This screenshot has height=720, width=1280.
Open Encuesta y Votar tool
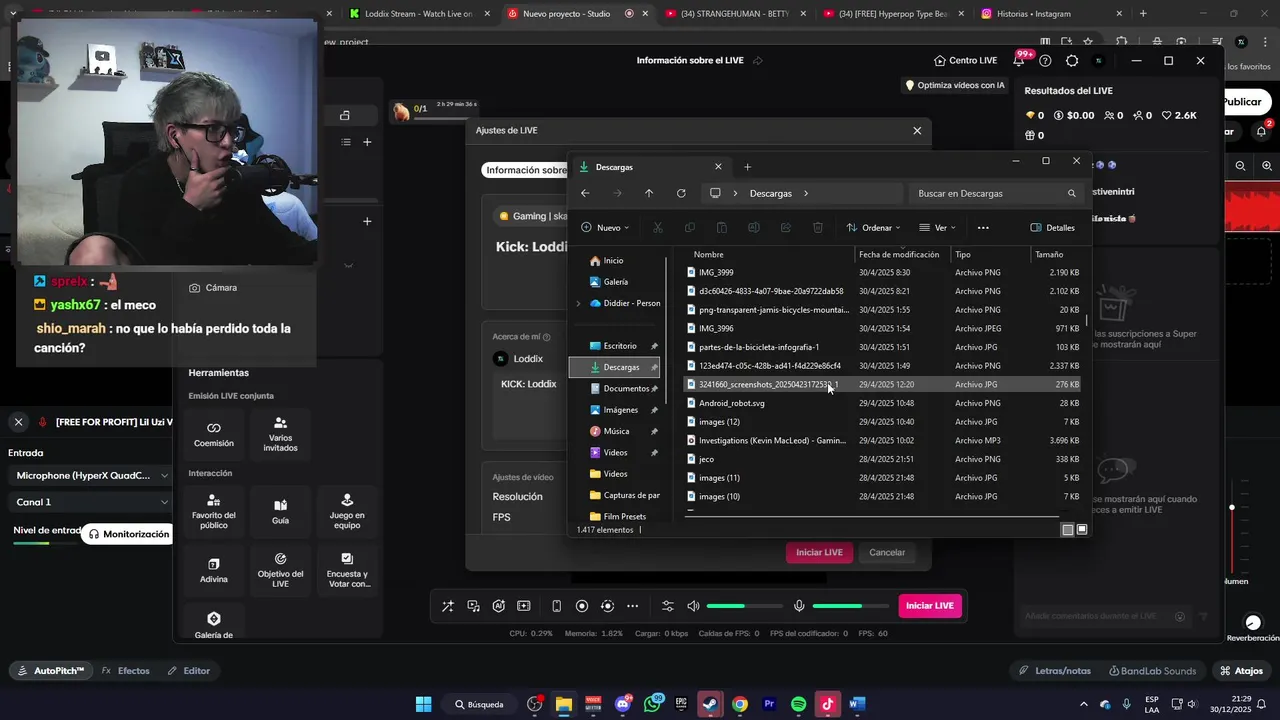[347, 570]
